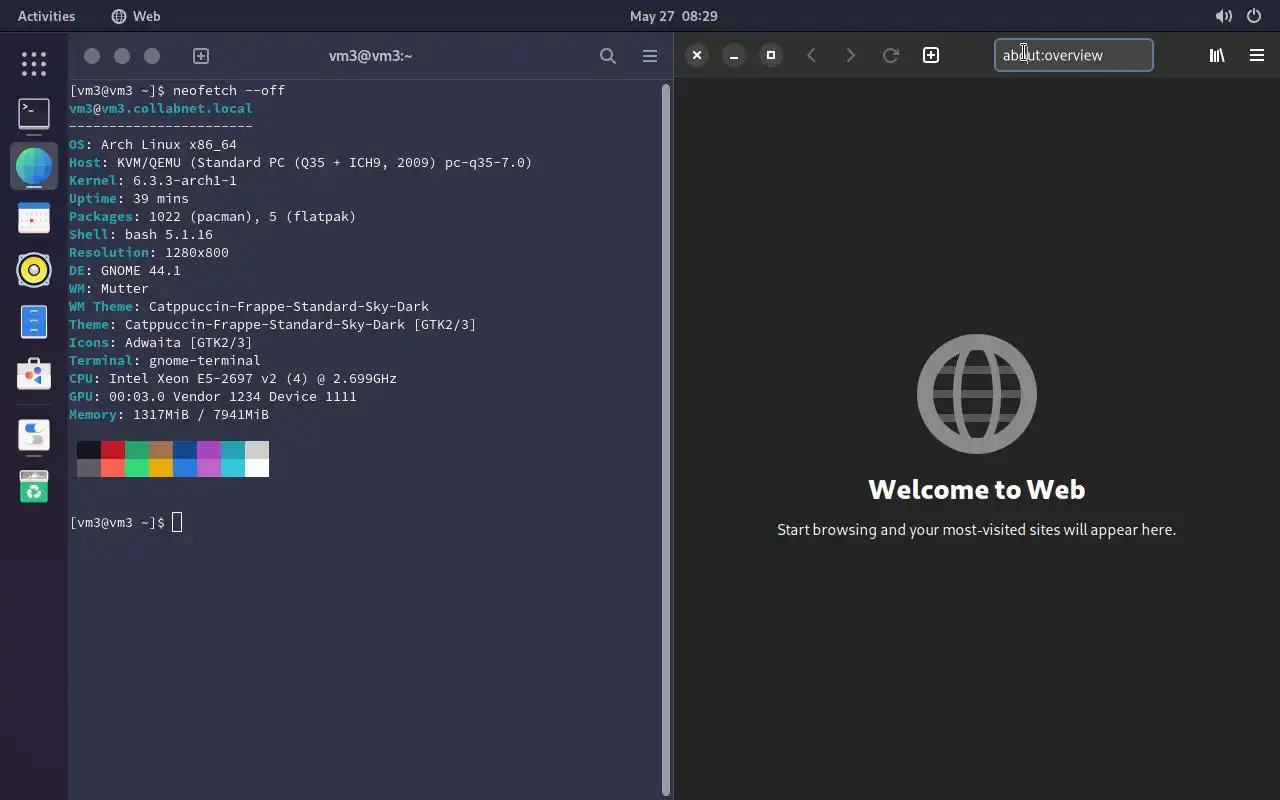Click the power icon in top bar

tap(1254, 16)
